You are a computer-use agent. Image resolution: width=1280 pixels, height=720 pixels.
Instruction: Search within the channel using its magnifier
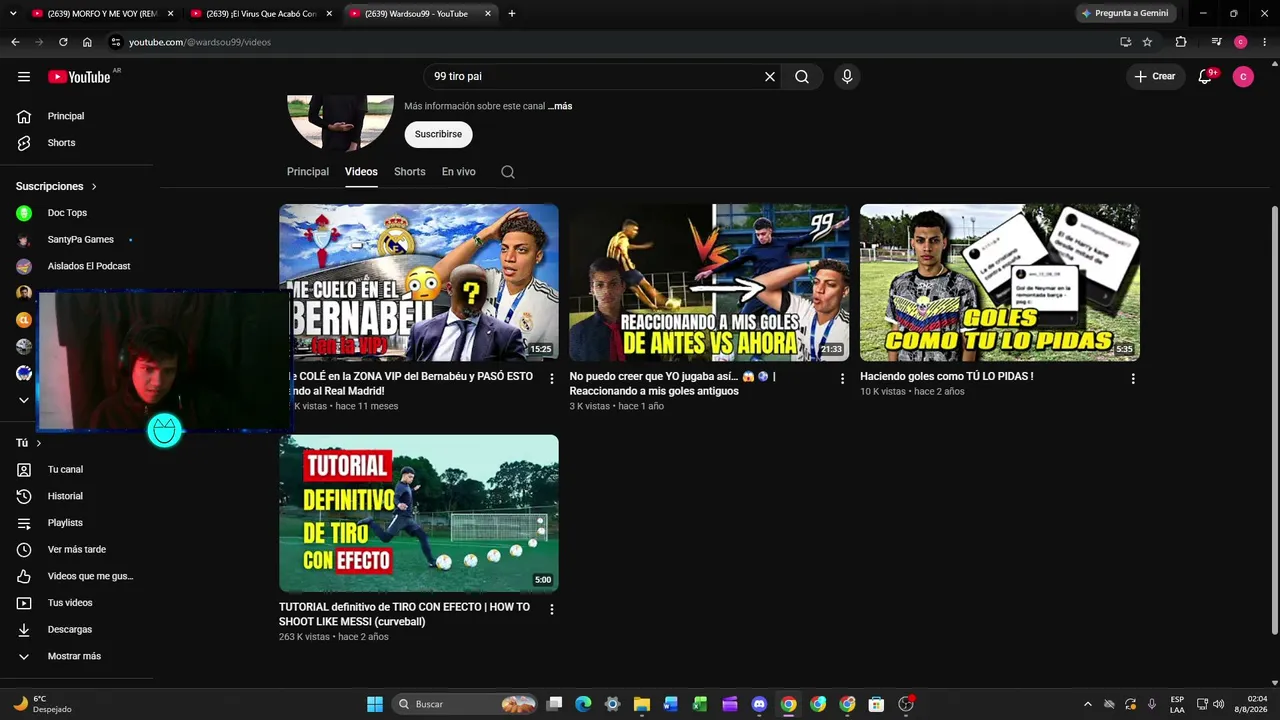(x=508, y=172)
